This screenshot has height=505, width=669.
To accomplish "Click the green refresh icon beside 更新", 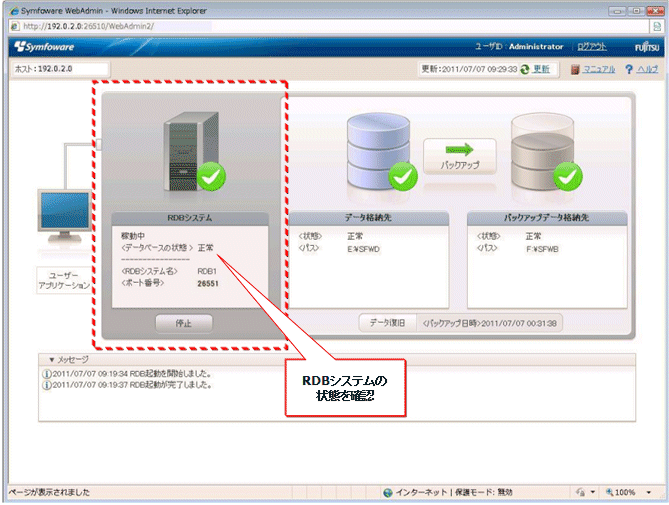I will click(x=524, y=70).
